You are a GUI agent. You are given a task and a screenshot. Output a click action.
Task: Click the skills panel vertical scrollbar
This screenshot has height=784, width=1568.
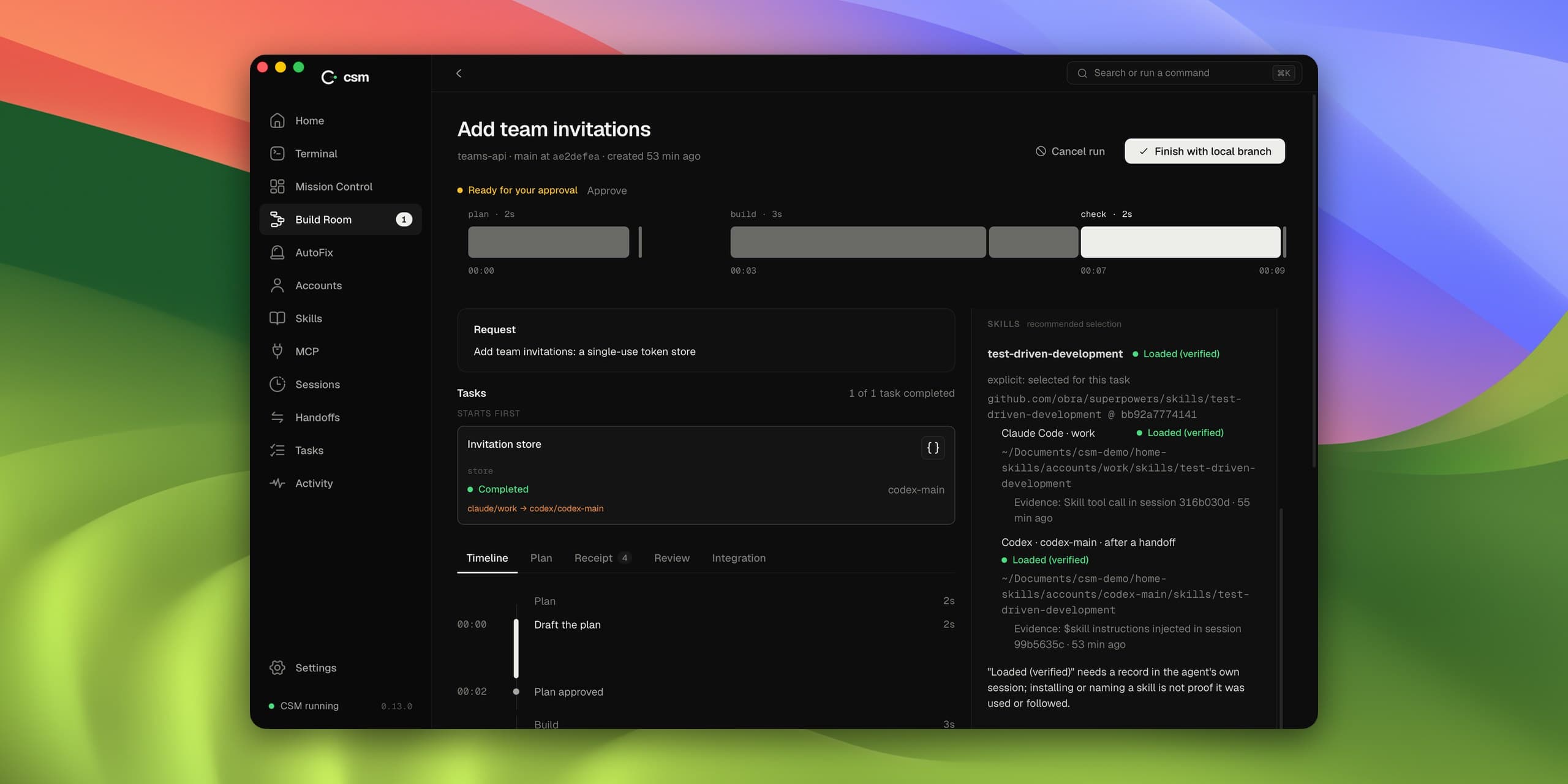coord(1281,617)
